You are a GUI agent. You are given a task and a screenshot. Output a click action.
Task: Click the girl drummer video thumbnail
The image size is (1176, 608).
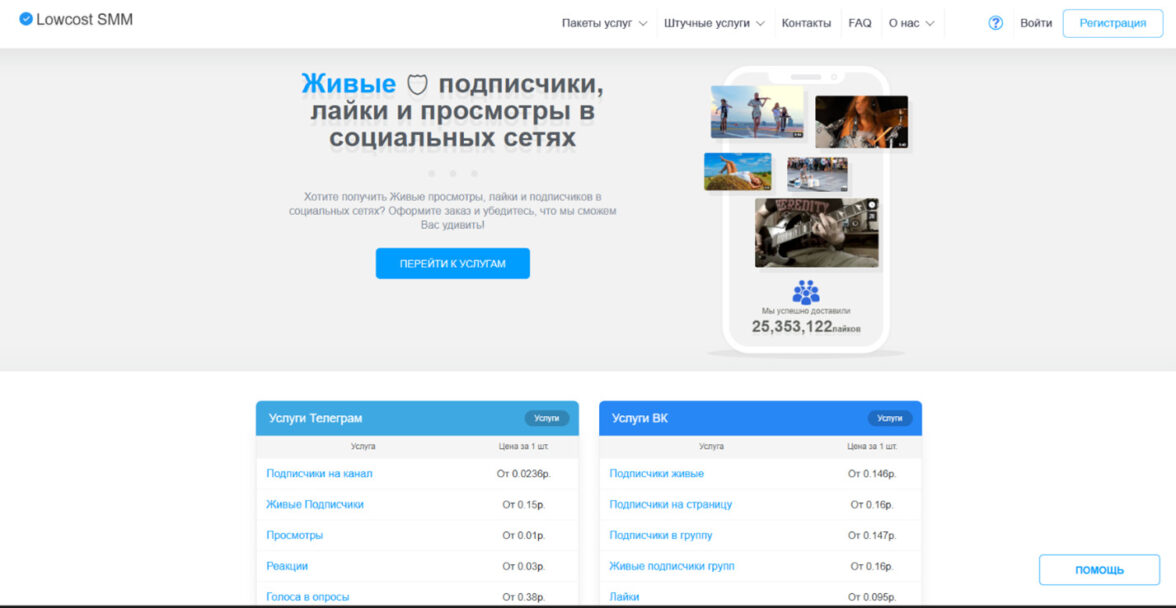861,121
